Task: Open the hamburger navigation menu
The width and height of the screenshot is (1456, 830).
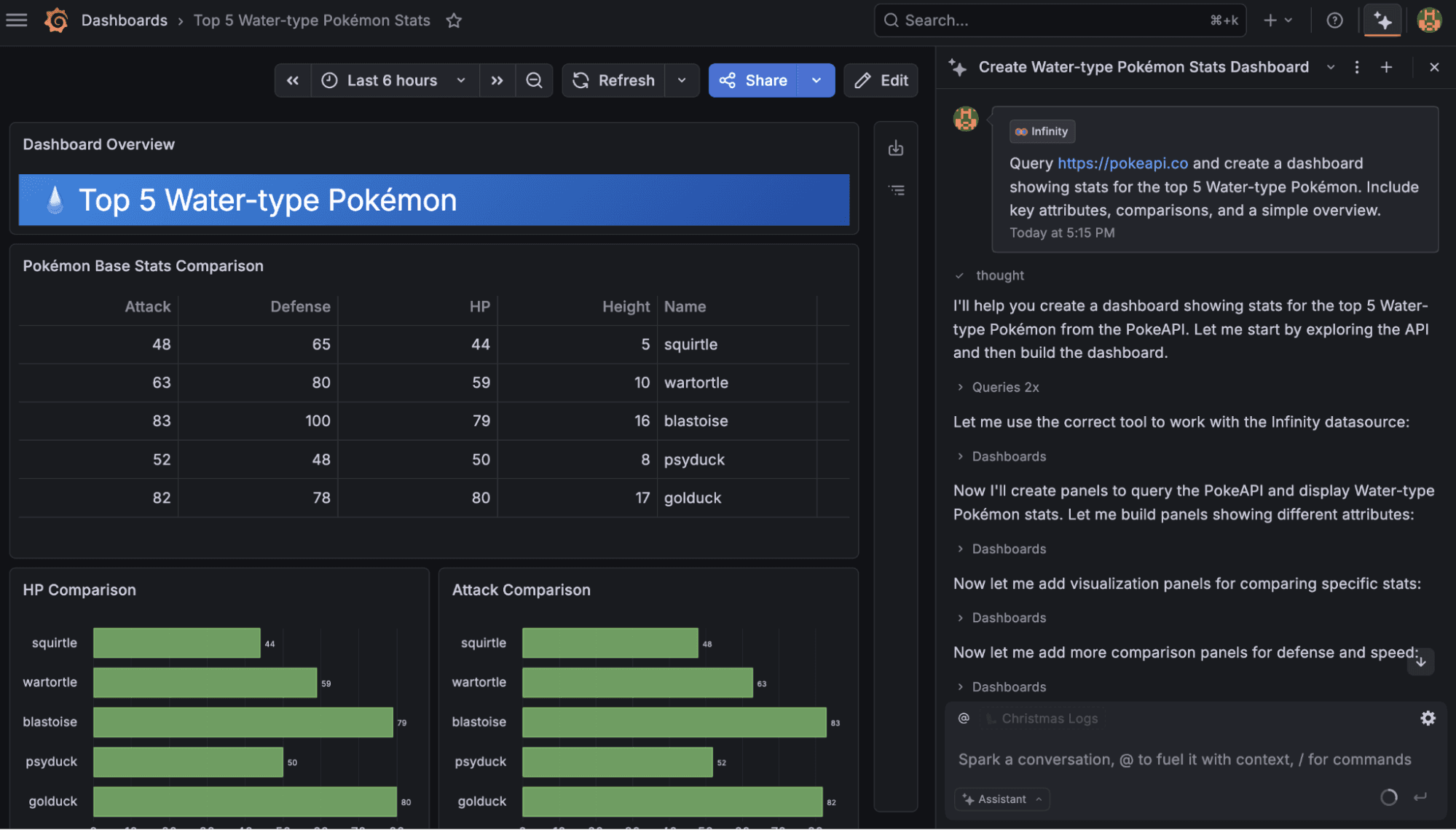Action: [x=16, y=20]
